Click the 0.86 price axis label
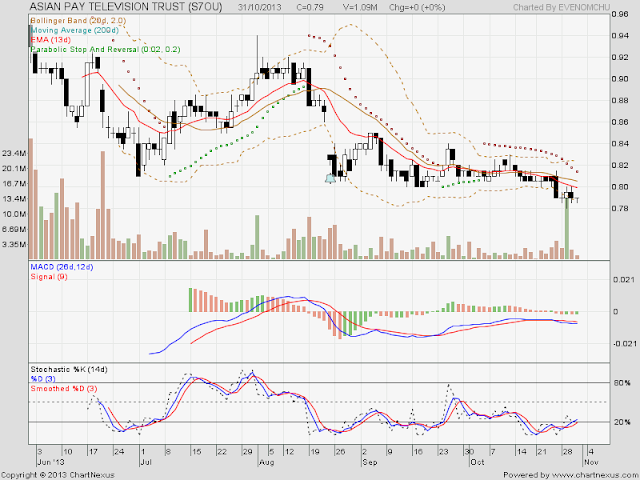The width and height of the screenshot is (640, 480). click(x=620, y=122)
